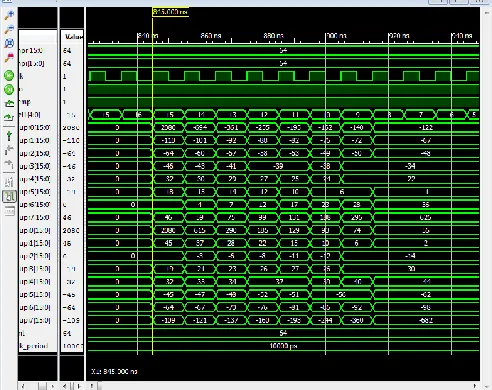Go to latest time green icon

(x=9, y=89)
